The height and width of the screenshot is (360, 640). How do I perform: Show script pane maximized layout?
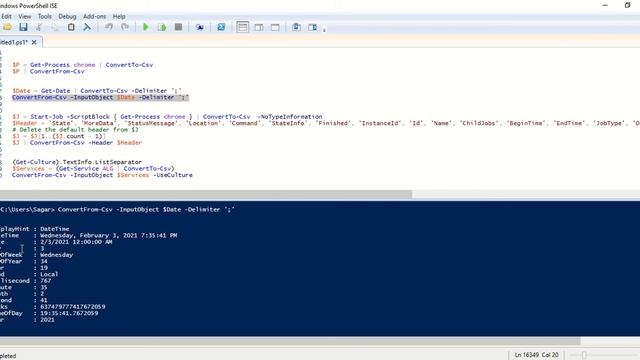(x=275, y=27)
